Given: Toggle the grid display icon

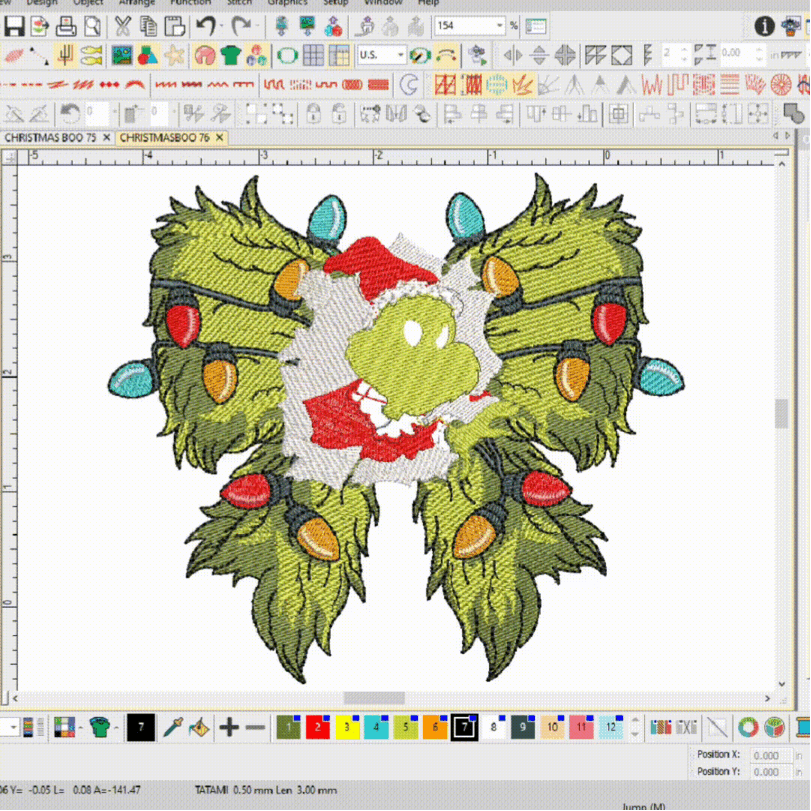Looking at the screenshot, I should [x=313, y=55].
